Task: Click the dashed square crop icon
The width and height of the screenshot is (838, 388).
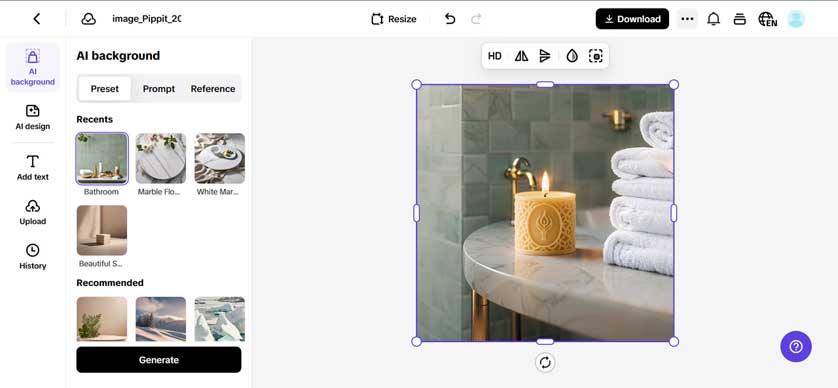Action: click(595, 56)
